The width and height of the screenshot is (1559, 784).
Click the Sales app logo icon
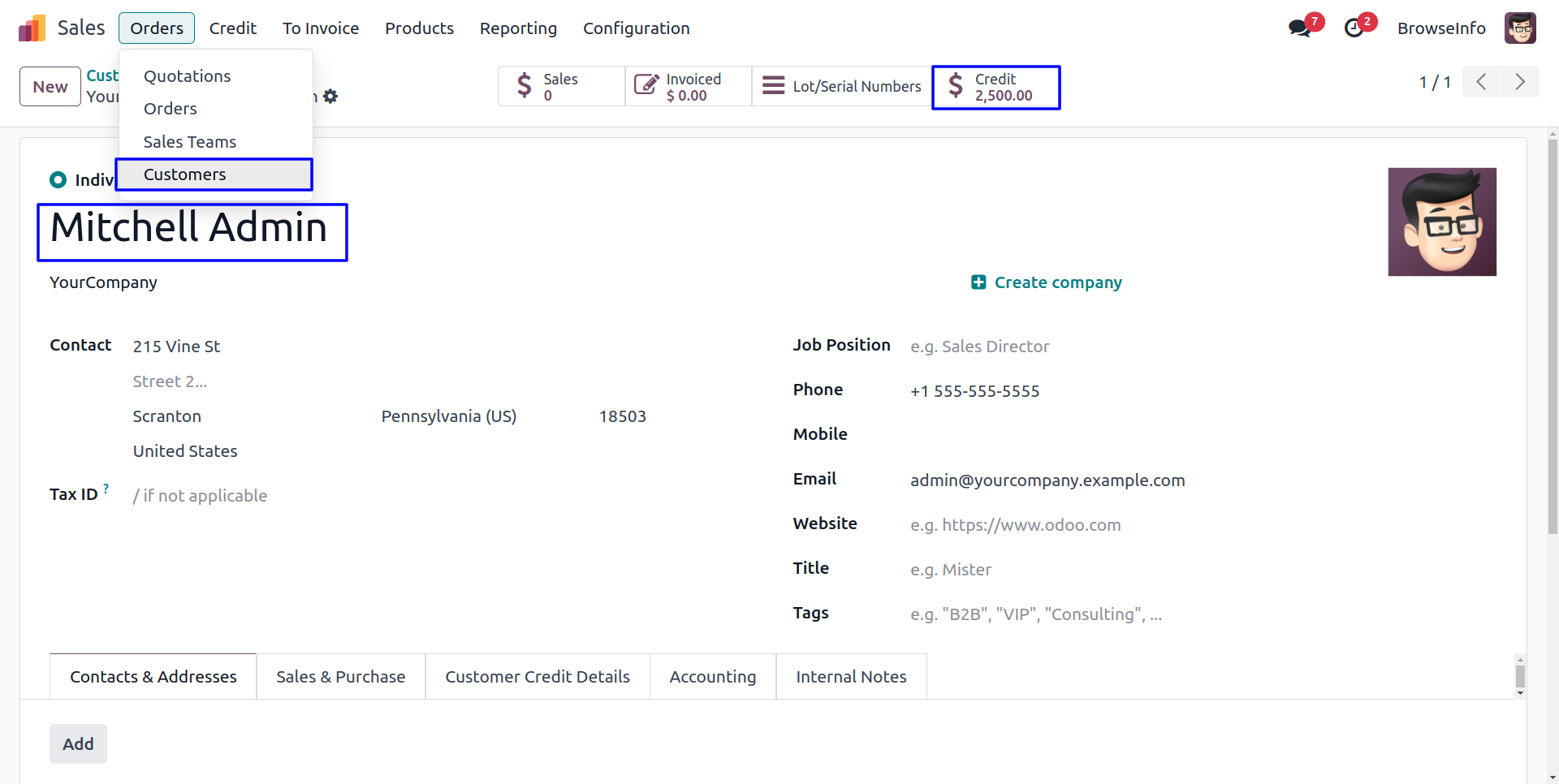click(32, 28)
